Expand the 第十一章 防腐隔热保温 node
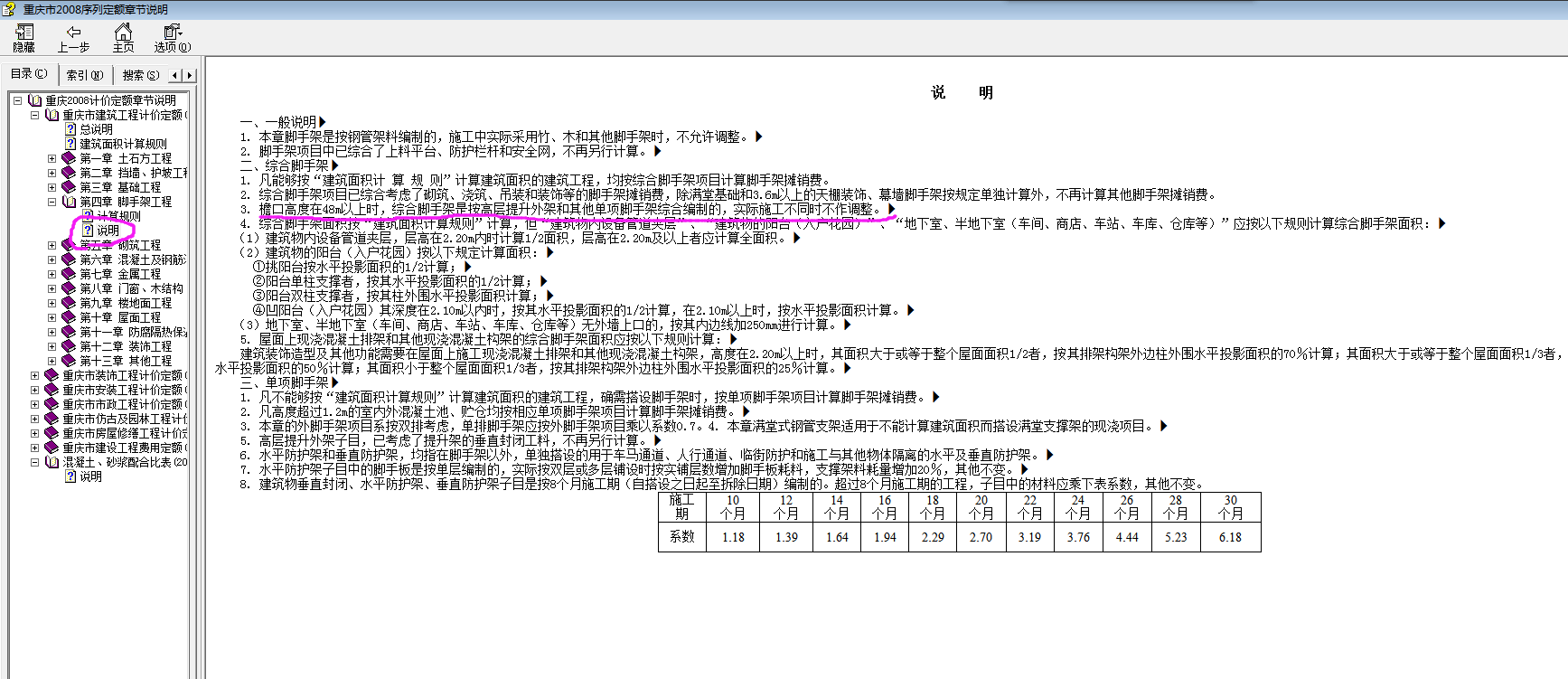Image resolution: width=1568 pixels, height=679 pixels. (52, 332)
